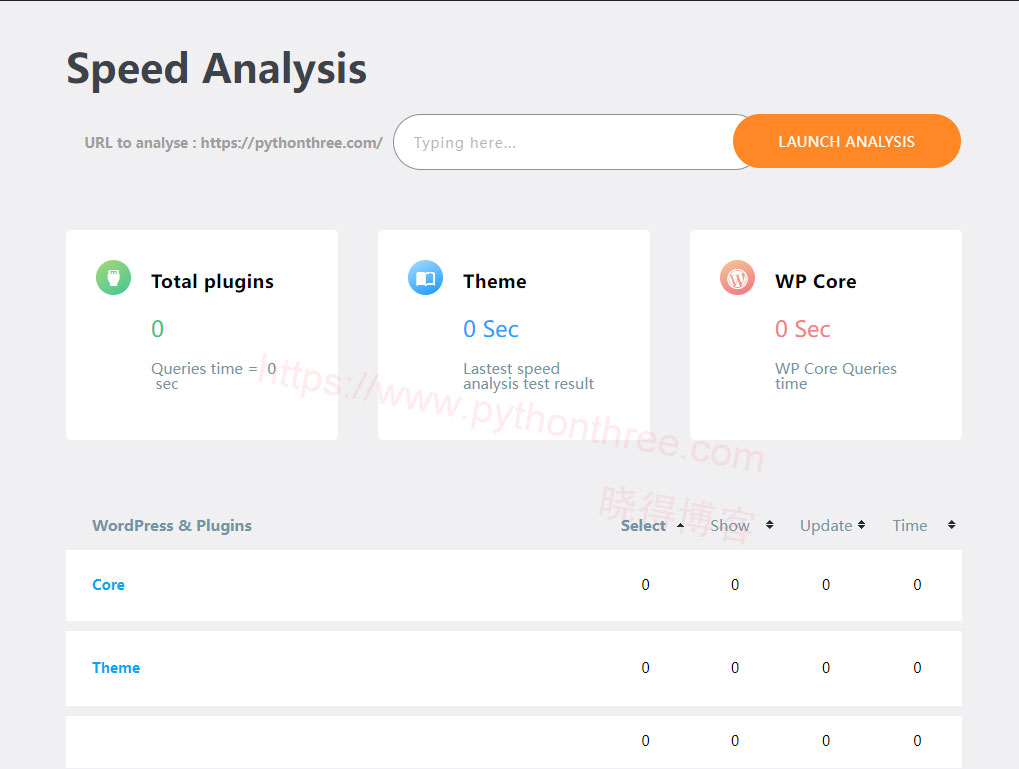Click the green '0' plugins count
The width and height of the screenshot is (1019, 769).
157,329
